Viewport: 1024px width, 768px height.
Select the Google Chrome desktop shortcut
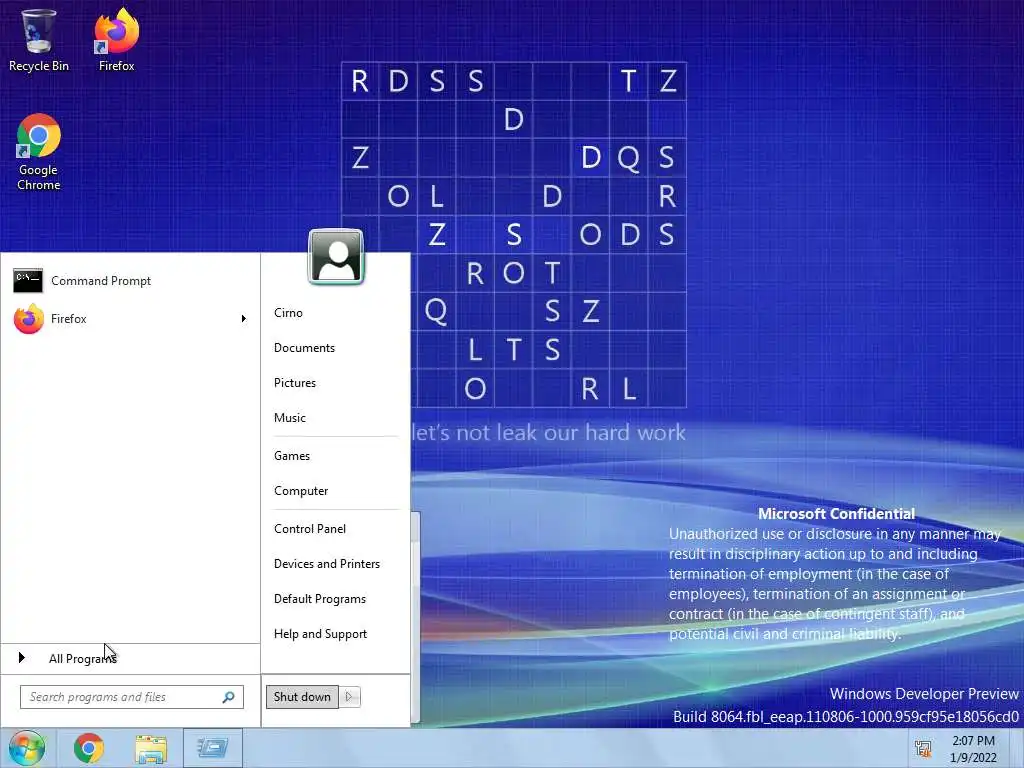(39, 152)
